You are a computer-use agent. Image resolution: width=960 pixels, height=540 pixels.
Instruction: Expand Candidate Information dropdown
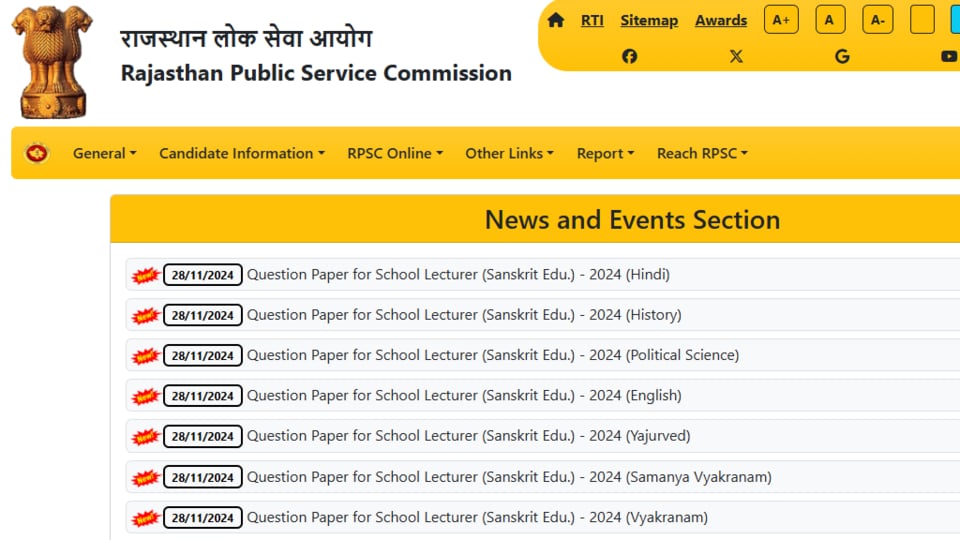(242, 153)
